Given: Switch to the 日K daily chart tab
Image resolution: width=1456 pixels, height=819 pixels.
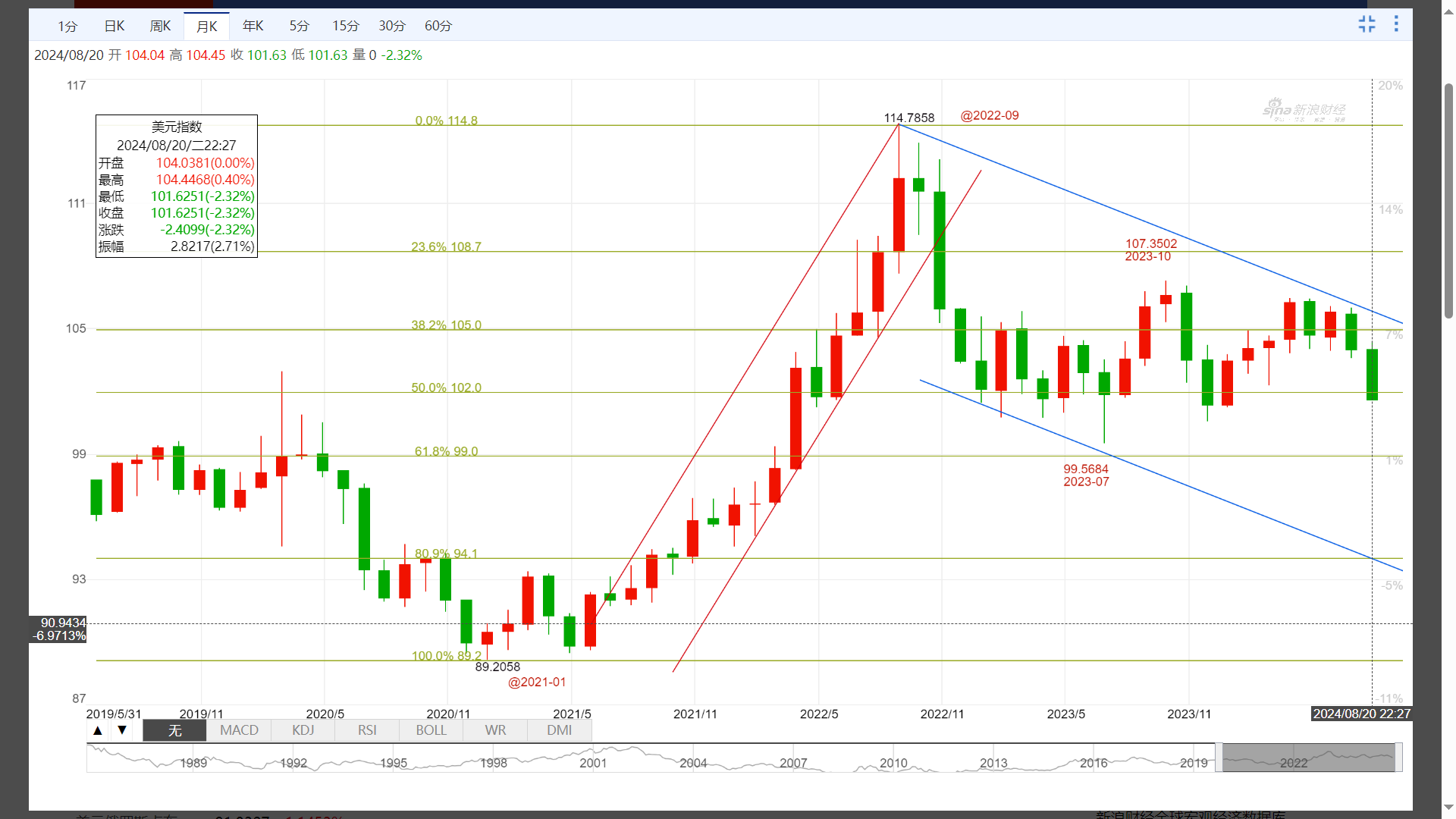Looking at the screenshot, I should [x=115, y=26].
